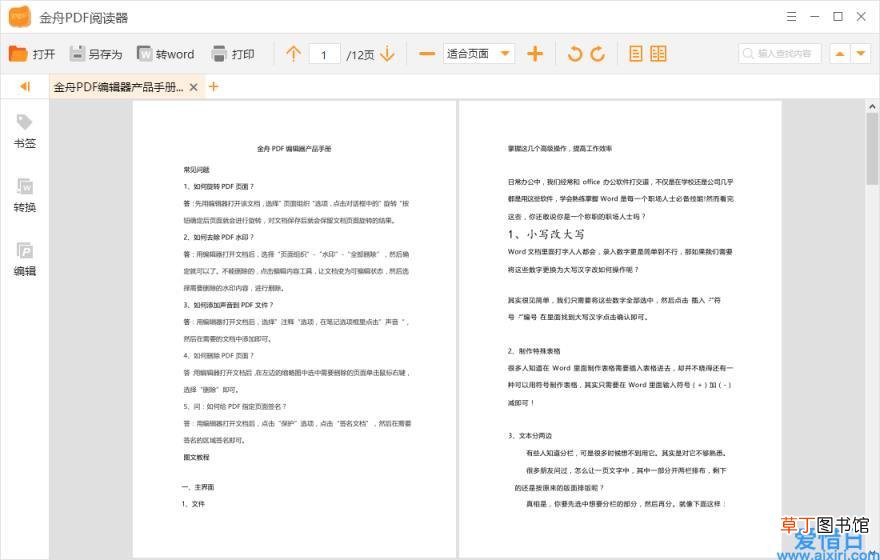Screen dimensions: 880x560
Task: Zoom out with the minus icon
Action: (x=427, y=54)
